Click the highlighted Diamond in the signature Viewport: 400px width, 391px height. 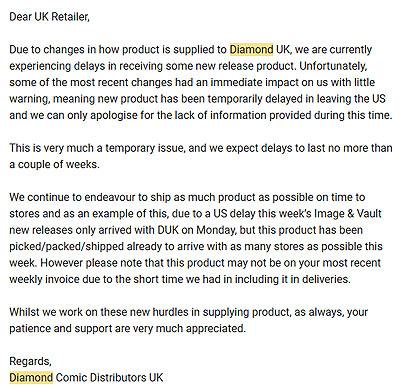[x=31, y=378]
